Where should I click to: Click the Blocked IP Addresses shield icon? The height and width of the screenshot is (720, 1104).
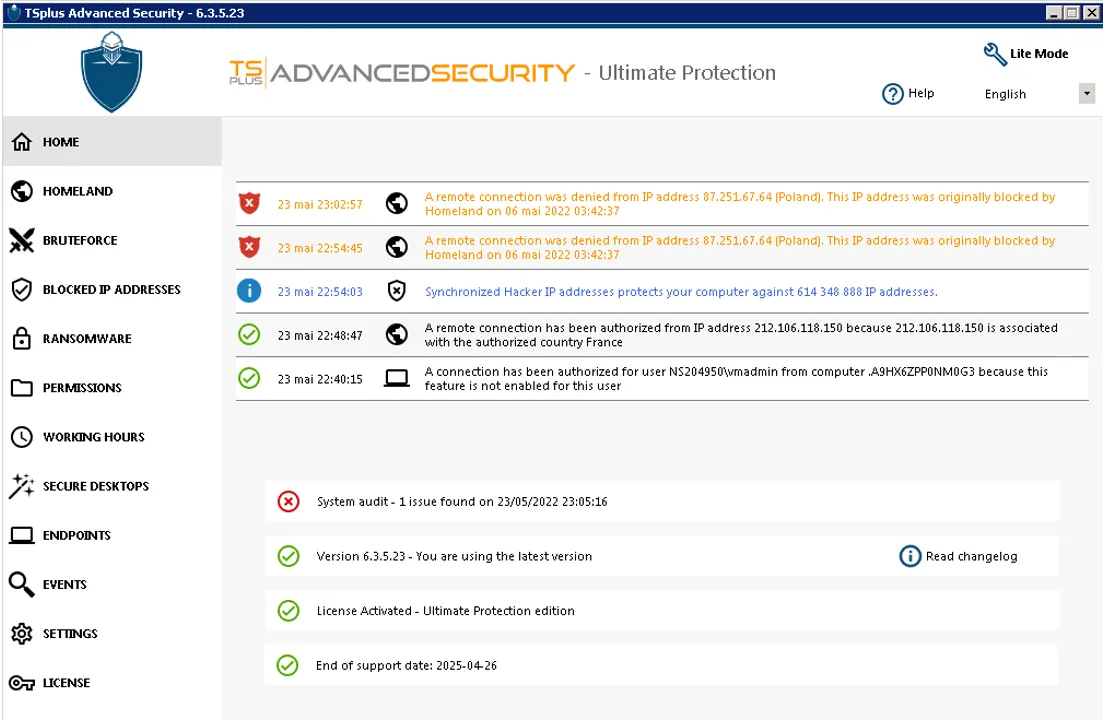pos(22,290)
